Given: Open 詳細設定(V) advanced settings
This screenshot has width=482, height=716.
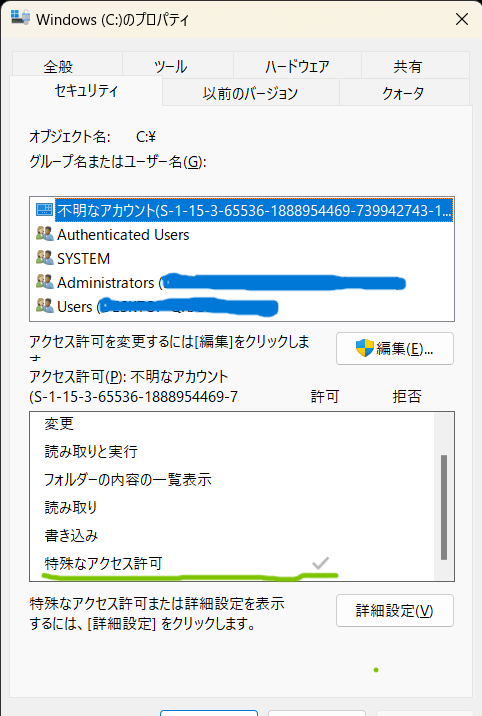Looking at the screenshot, I should pyautogui.click(x=395, y=611).
